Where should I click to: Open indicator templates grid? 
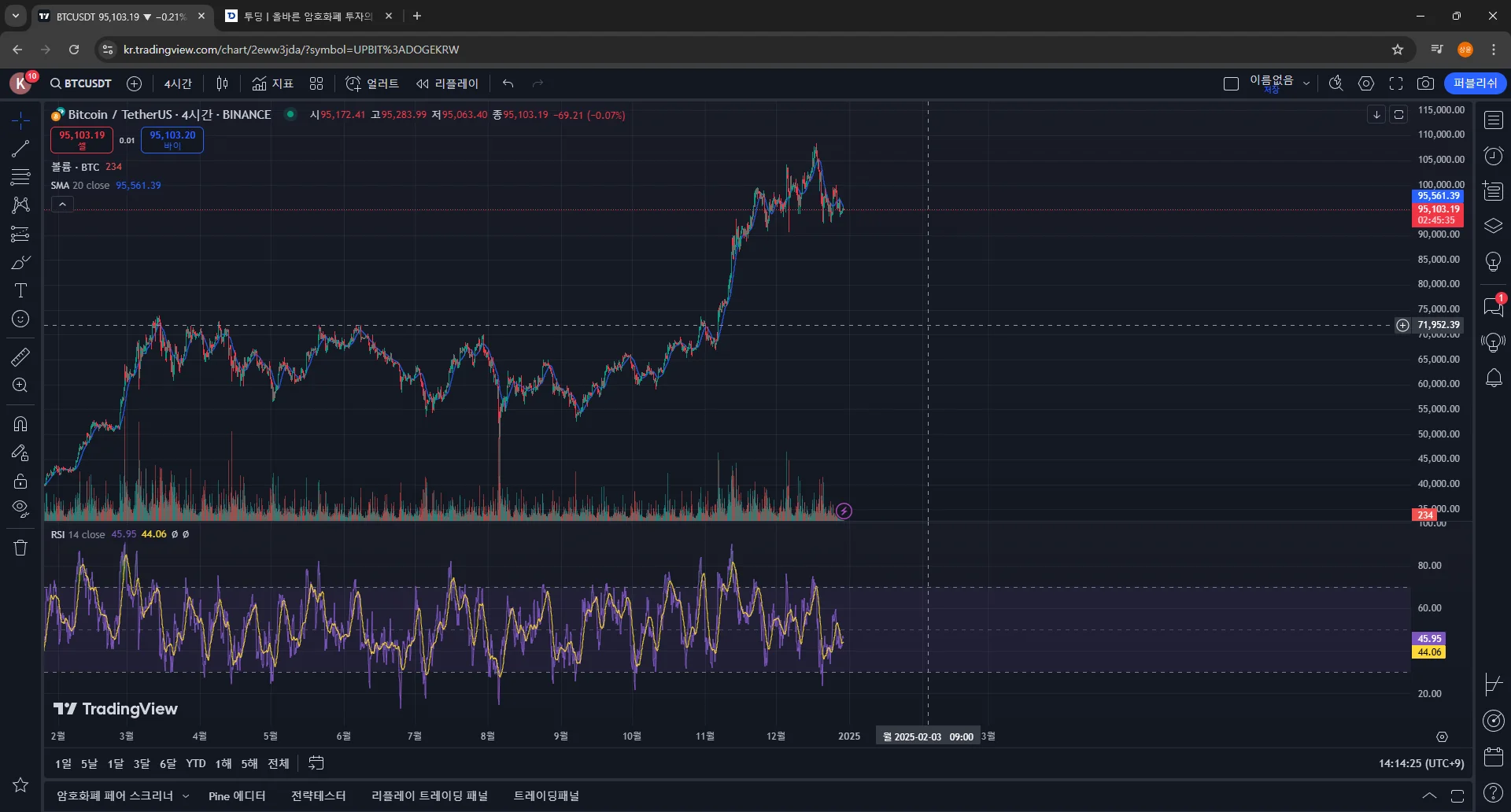[x=316, y=83]
